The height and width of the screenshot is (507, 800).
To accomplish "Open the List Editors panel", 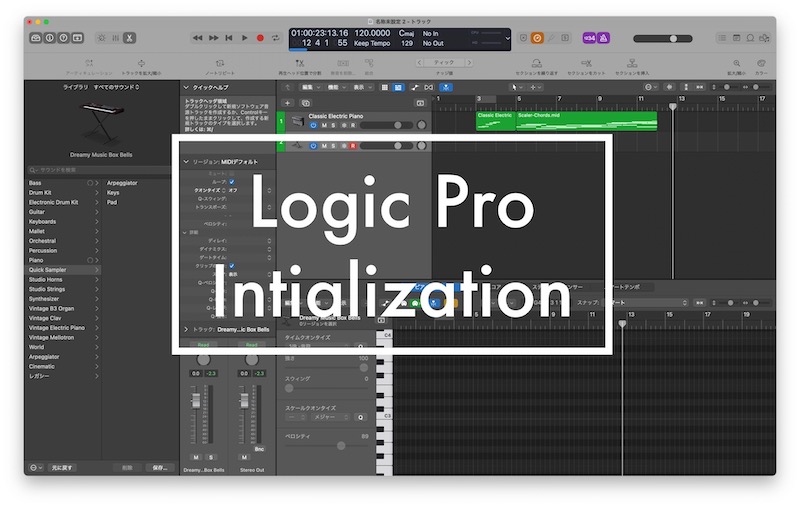I will pyautogui.click(x=722, y=38).
